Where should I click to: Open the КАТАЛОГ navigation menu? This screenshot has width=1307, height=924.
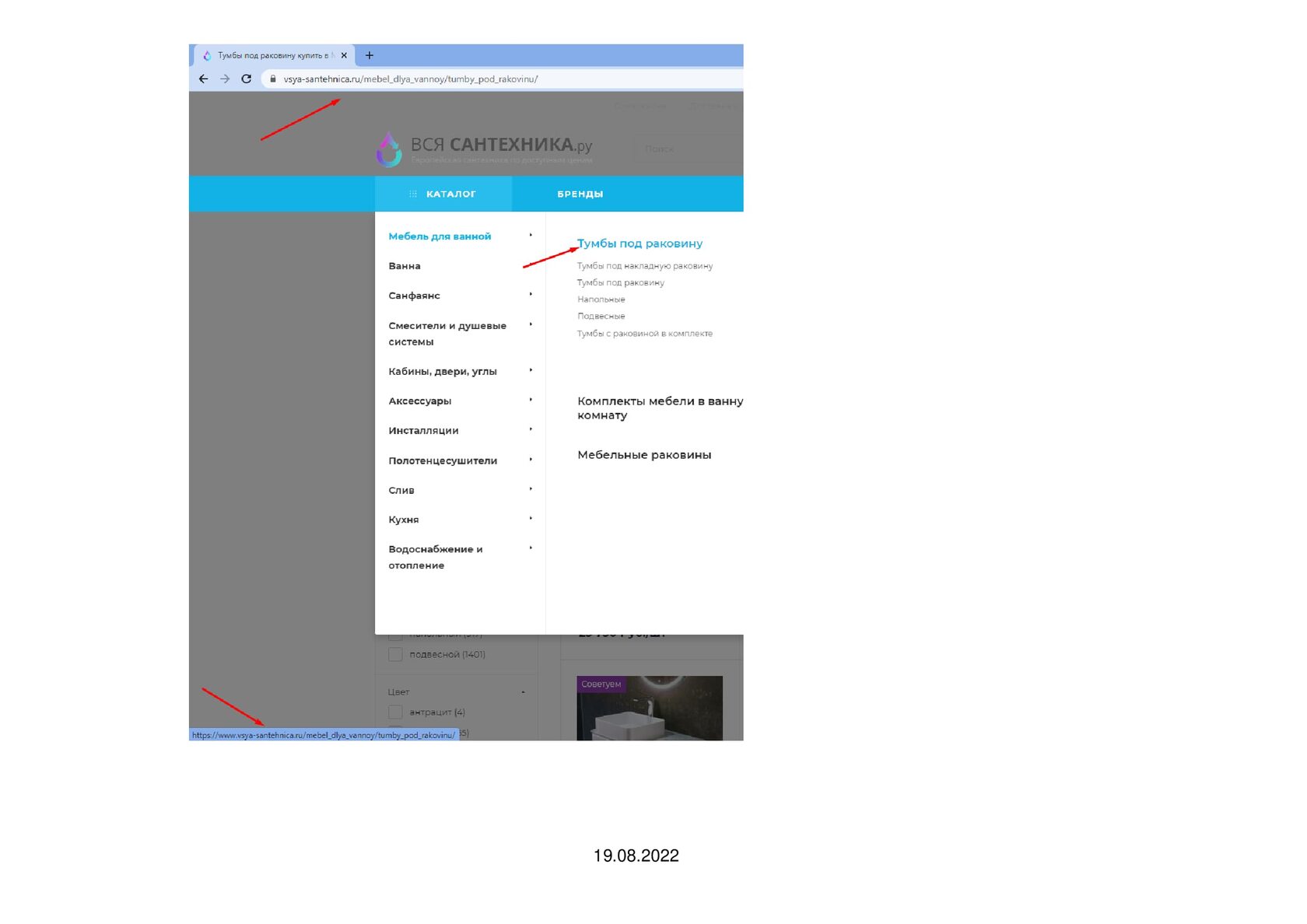pos(443,194)
